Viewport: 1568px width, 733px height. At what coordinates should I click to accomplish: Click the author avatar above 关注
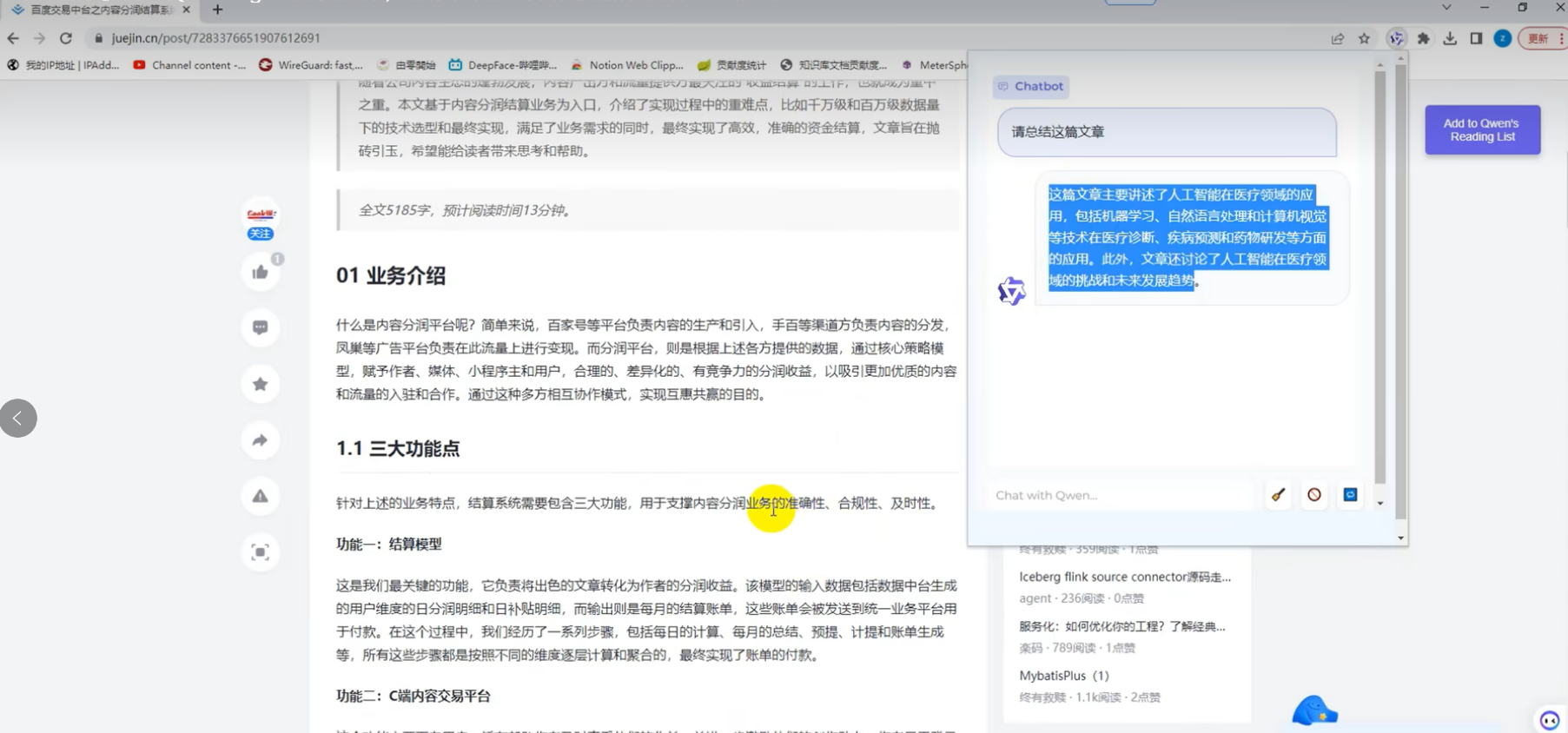pos(261,214)
